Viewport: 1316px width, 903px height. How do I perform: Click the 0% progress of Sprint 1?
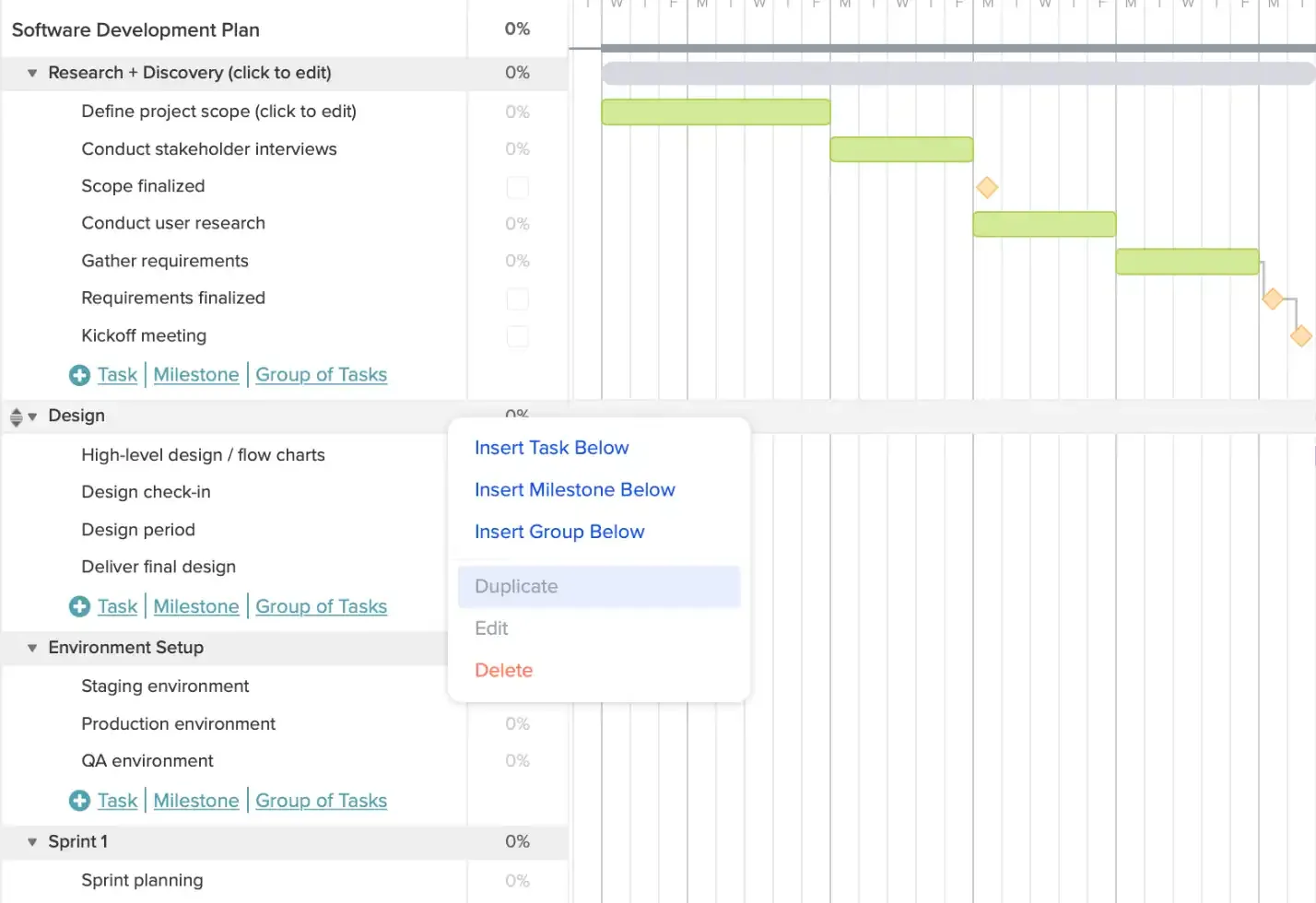pos(517,842)
